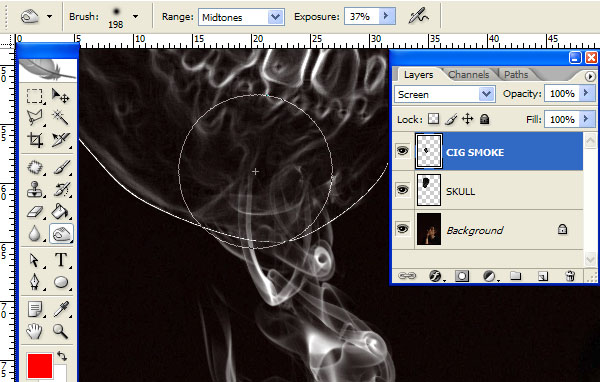
Task: Toggle lock transparent pixels checkbox
Action: point(433,119)
